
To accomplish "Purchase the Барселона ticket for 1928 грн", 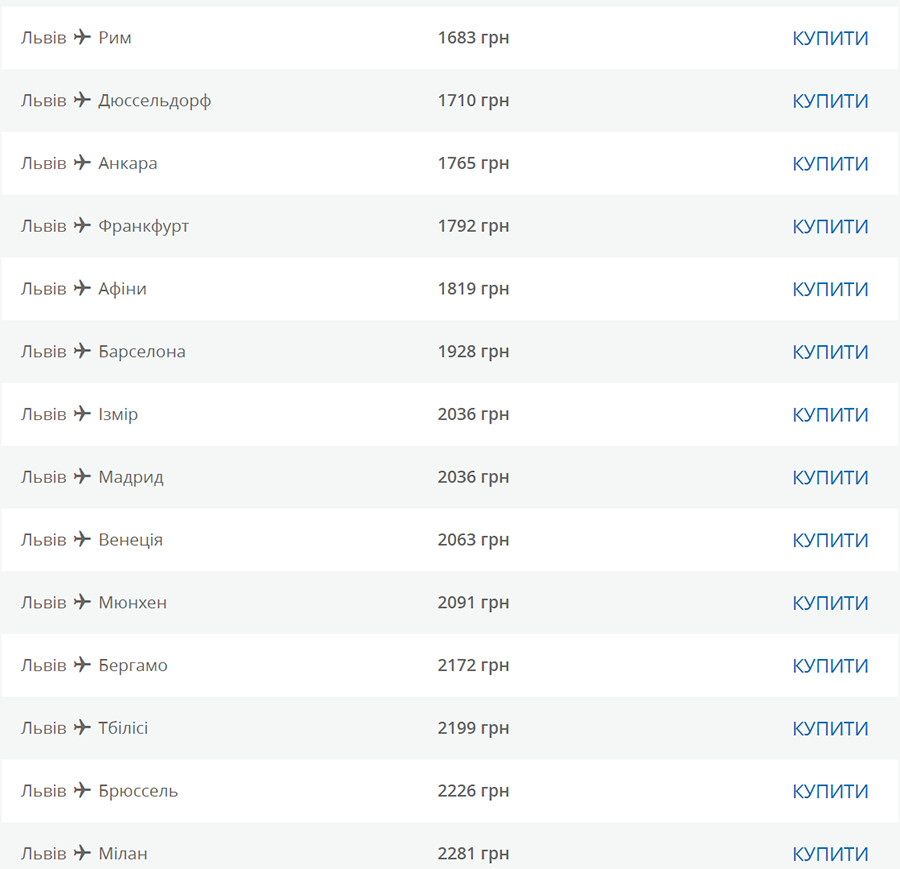I will 830,352.
